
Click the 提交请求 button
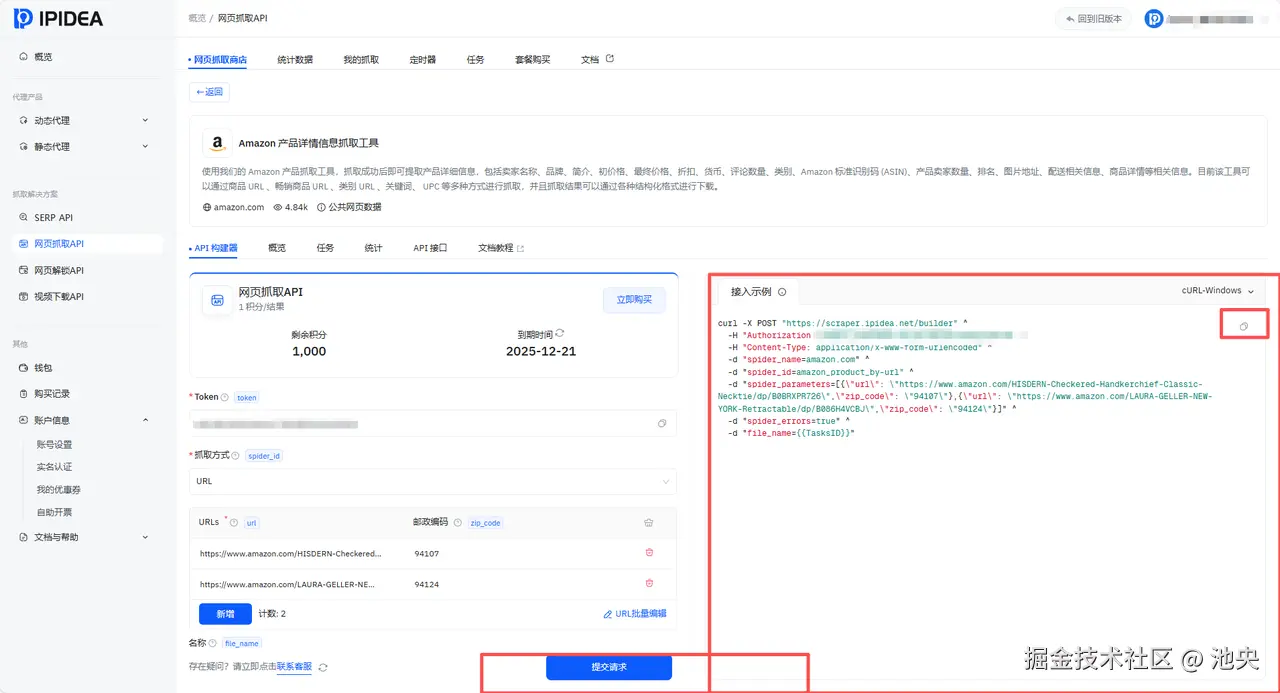click(609, 667)
